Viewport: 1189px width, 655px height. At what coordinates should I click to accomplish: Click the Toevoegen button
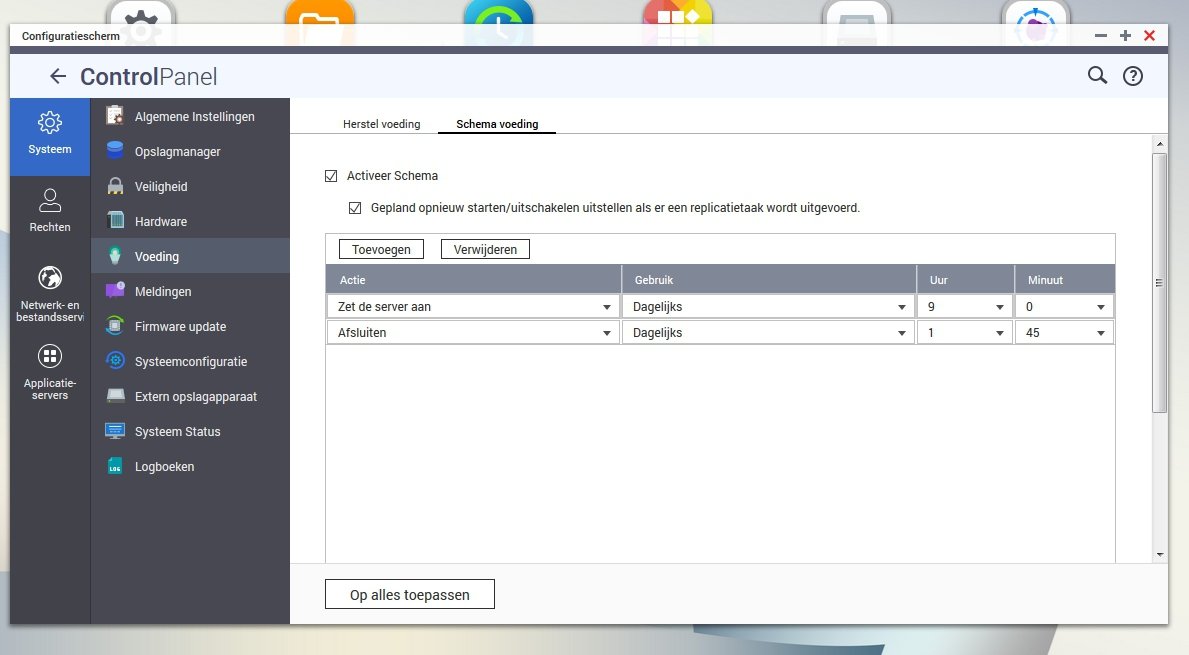coord(381,250)
